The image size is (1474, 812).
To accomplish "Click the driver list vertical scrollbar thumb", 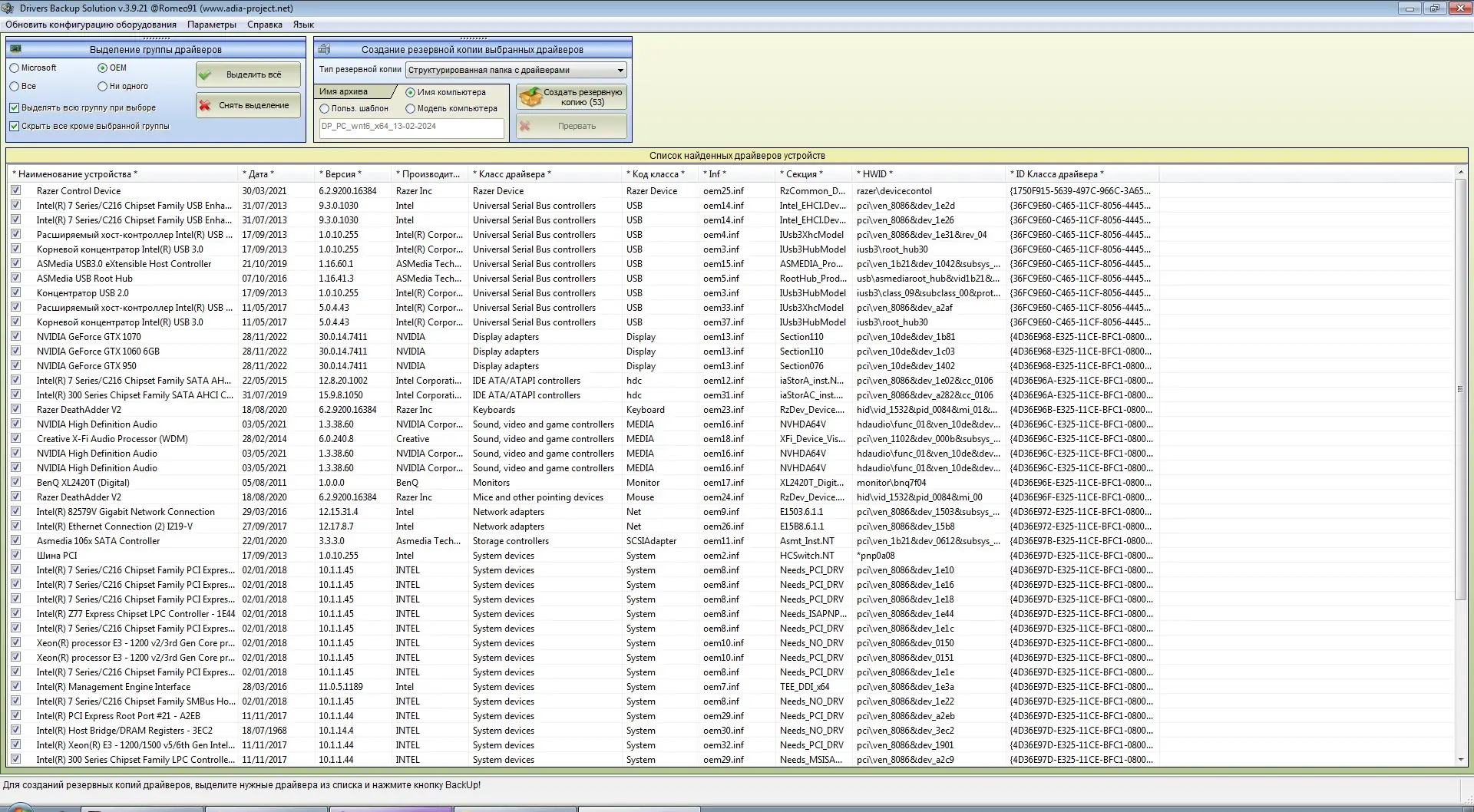I will (x=1460, y=389).
